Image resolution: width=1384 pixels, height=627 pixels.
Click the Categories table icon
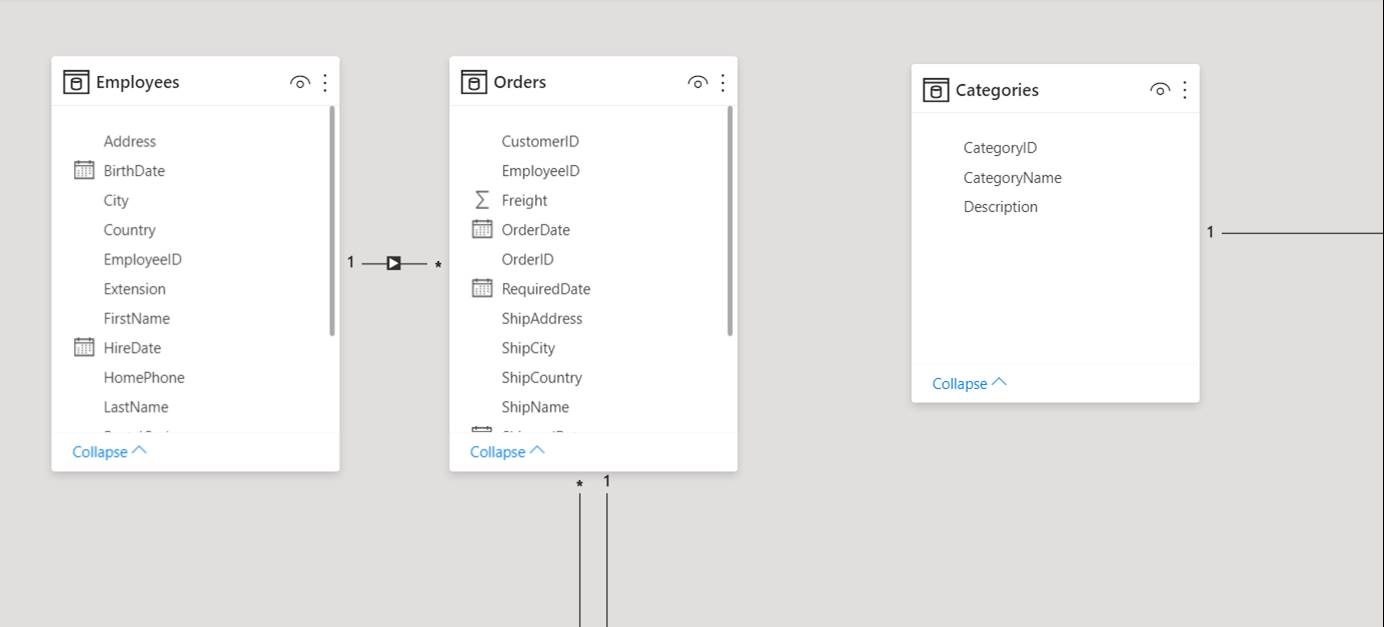pos(936,90)
